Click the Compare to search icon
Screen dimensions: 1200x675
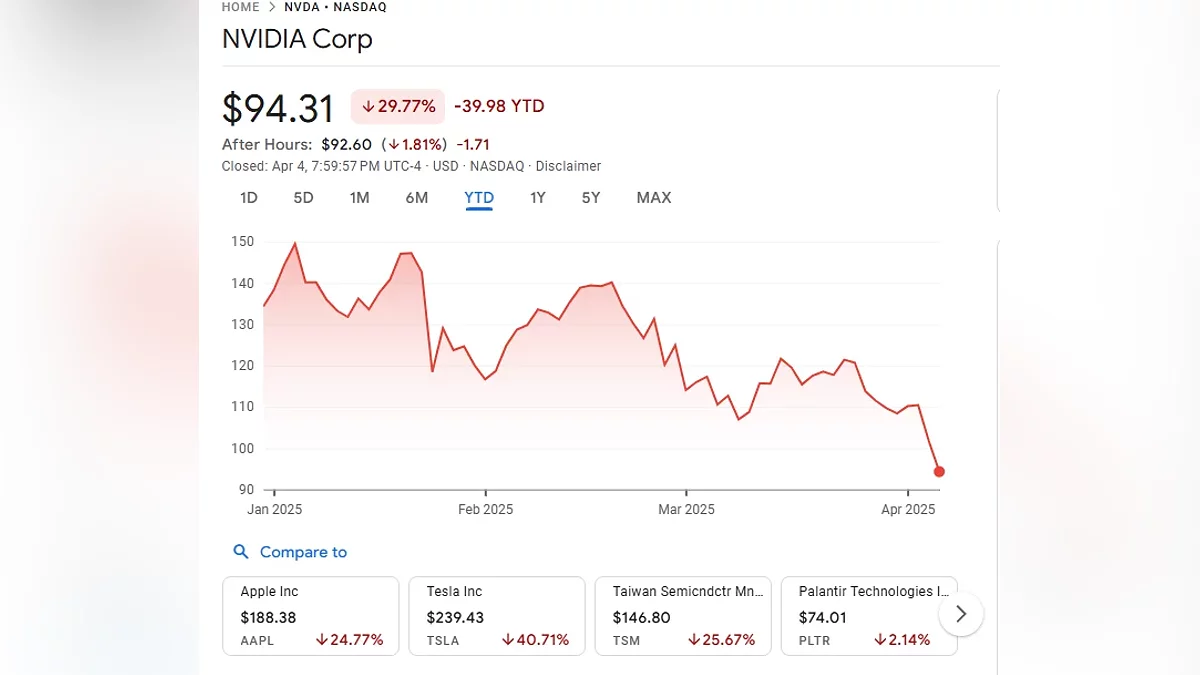coord(240,552)
